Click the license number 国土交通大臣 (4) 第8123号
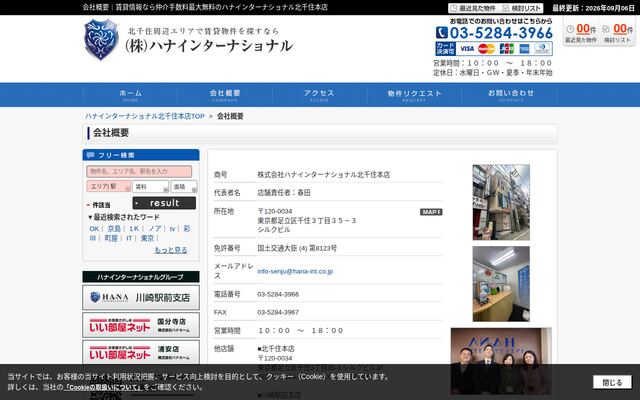 pos(297,248)
